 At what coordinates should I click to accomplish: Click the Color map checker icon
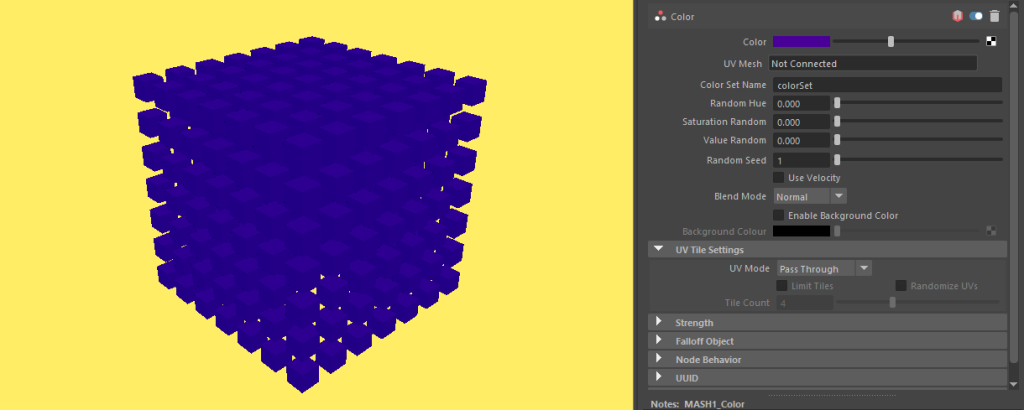[x=991, y=42]
